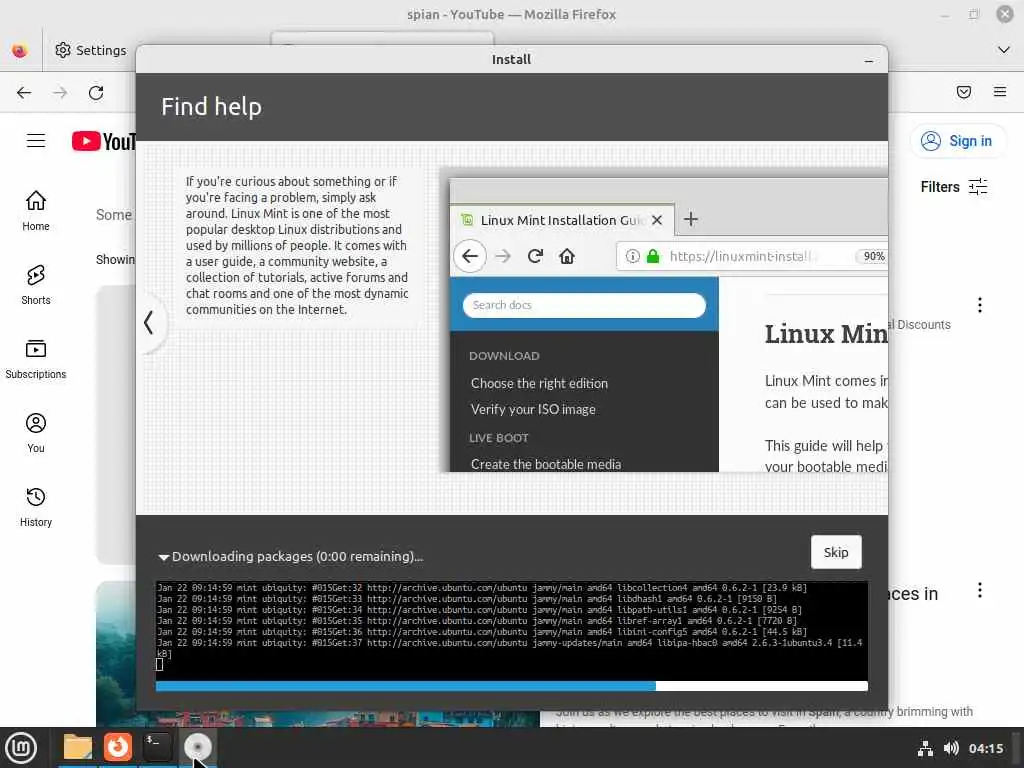1024x768 pixels.
Task: Click inside the installer terminal log output
Action: pyautogui.click(x=511, y=630)
